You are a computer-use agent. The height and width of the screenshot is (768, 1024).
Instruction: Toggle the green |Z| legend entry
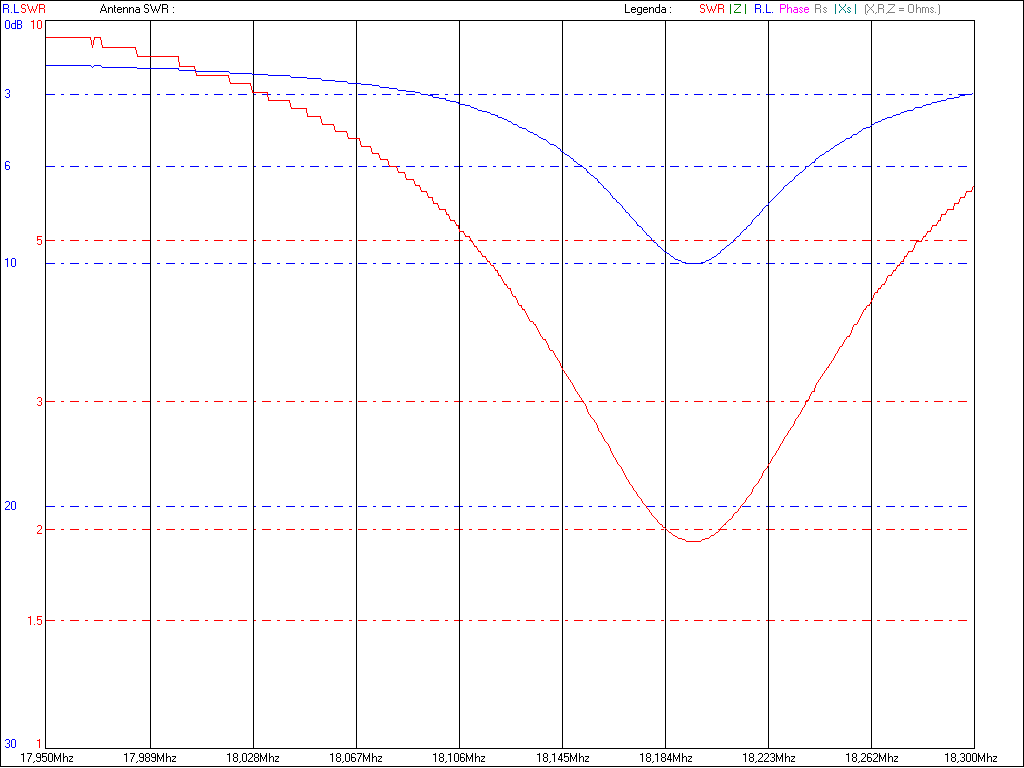738,9
